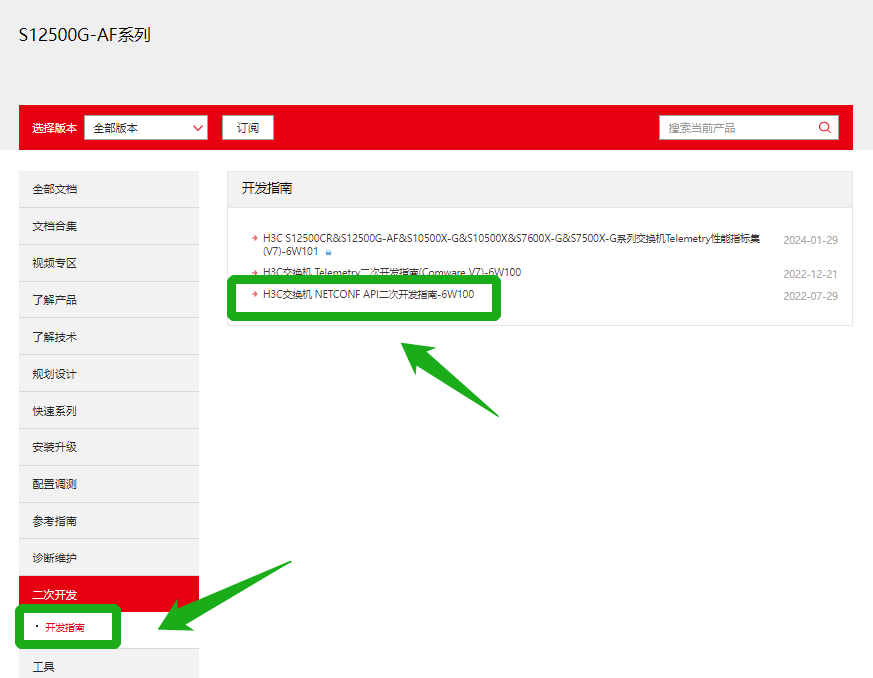Open 安装升级 sidebar category

pos(109,447)
